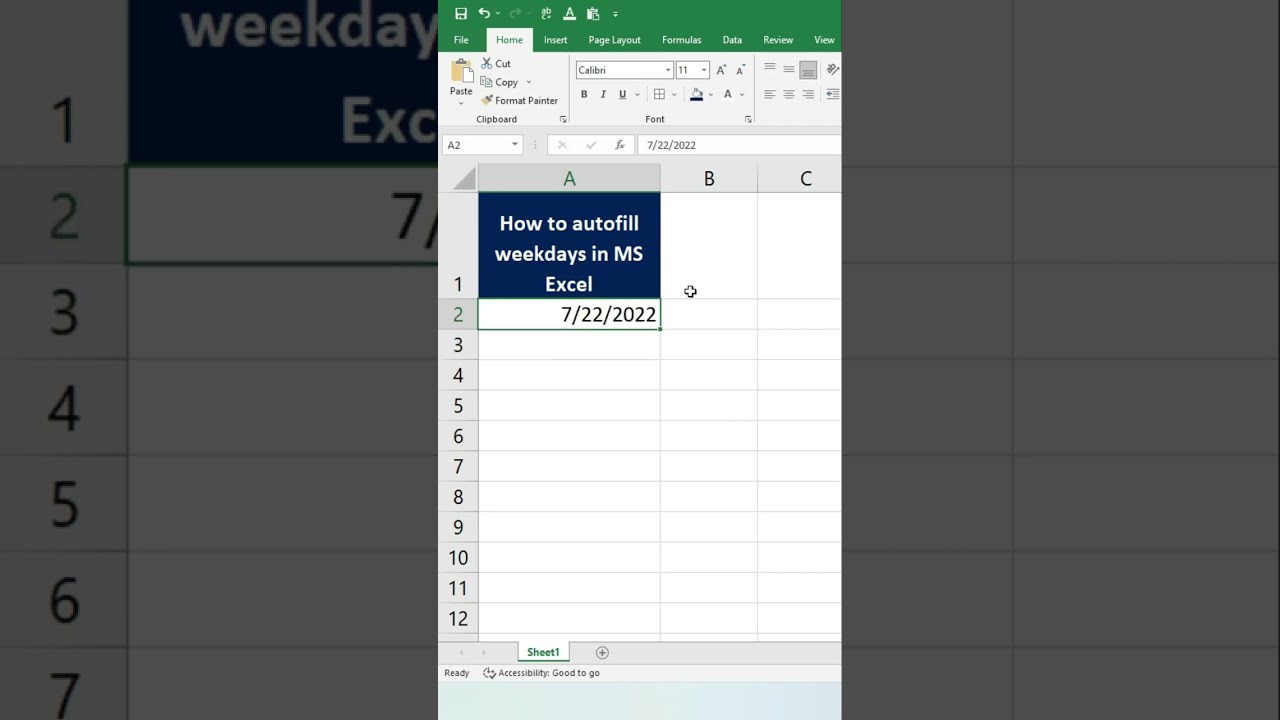Open the borders dropdown arrow
The image size is (1280, 720).
[x=674, y=95]
